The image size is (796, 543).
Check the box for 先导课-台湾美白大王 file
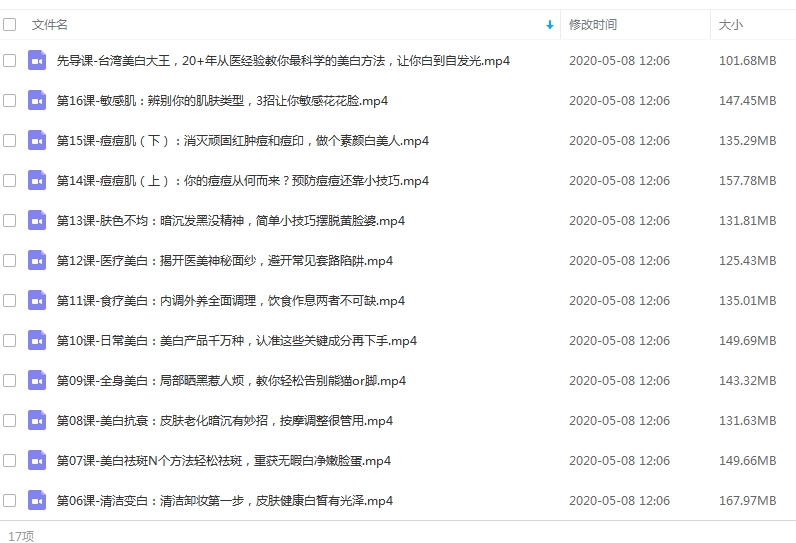click(x=10, y=60)
